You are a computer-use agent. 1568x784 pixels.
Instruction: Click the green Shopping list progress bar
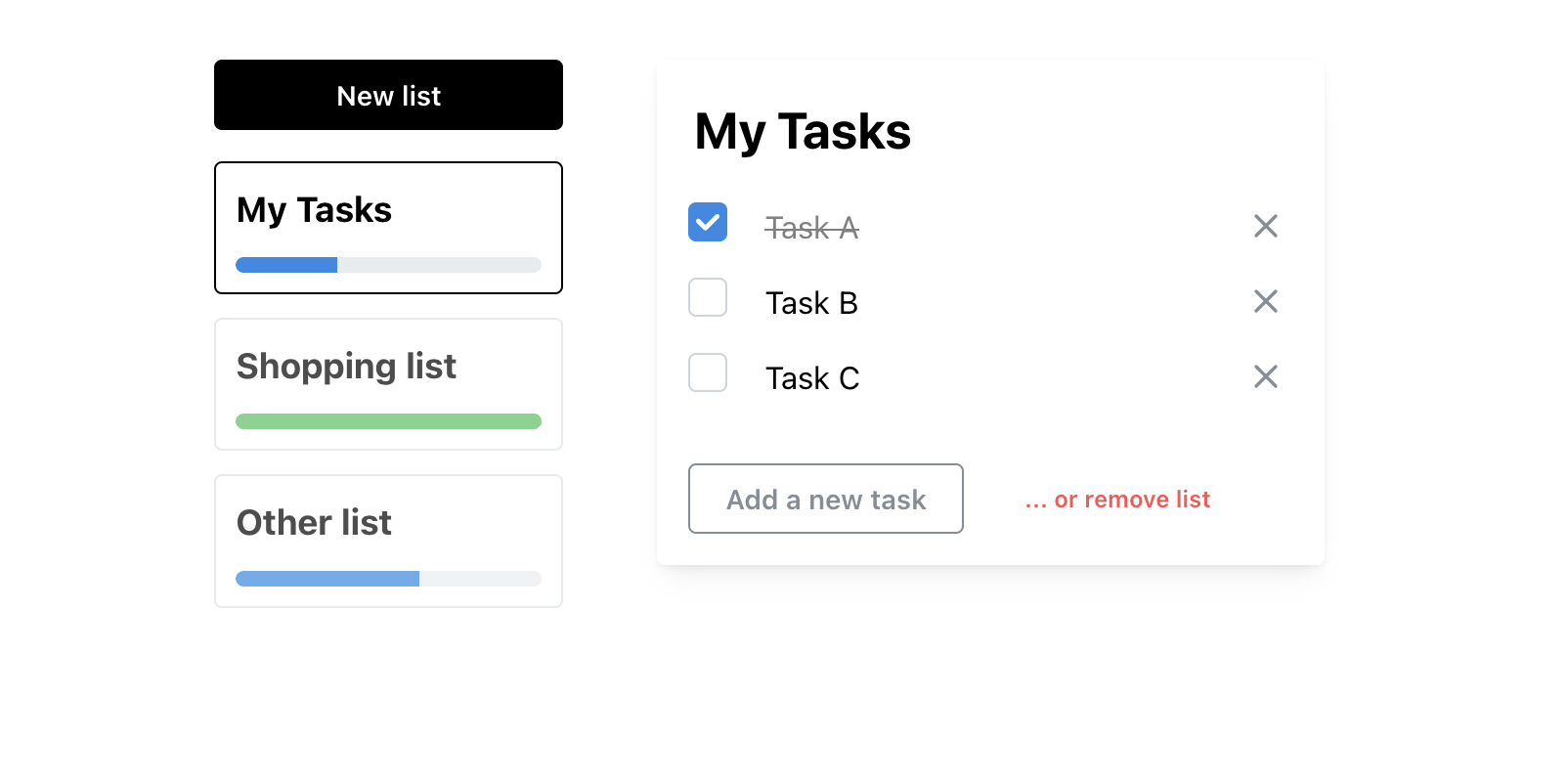pos(388,421)
